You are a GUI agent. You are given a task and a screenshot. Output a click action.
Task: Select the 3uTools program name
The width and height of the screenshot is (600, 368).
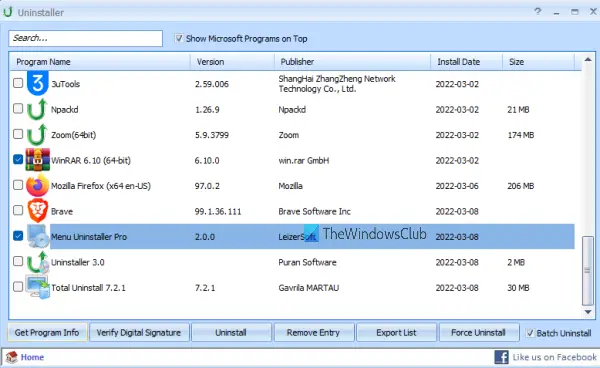click(x=66, y=84)
